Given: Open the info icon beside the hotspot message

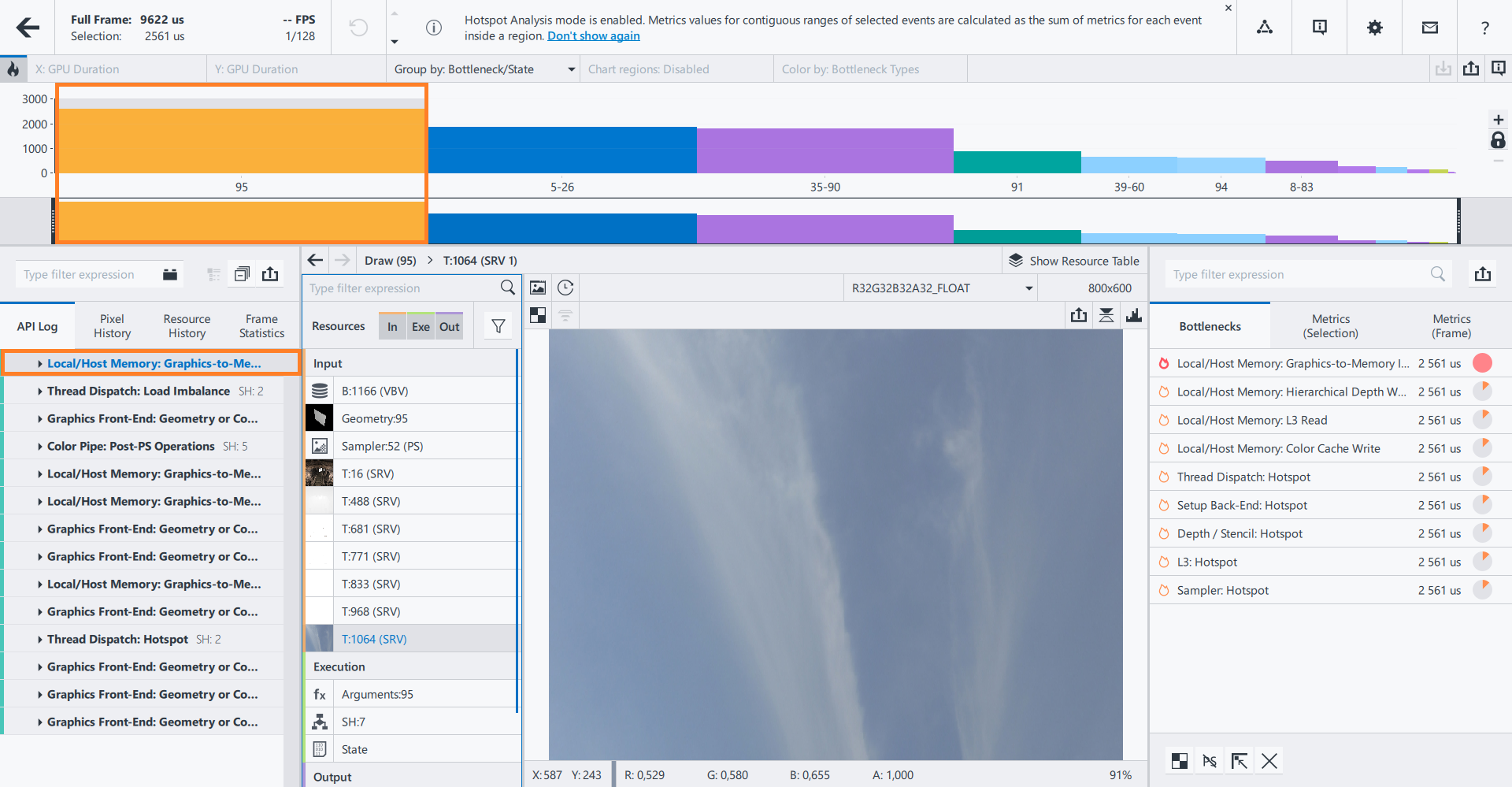Looking at the screenshot, I should coord(433,28).
